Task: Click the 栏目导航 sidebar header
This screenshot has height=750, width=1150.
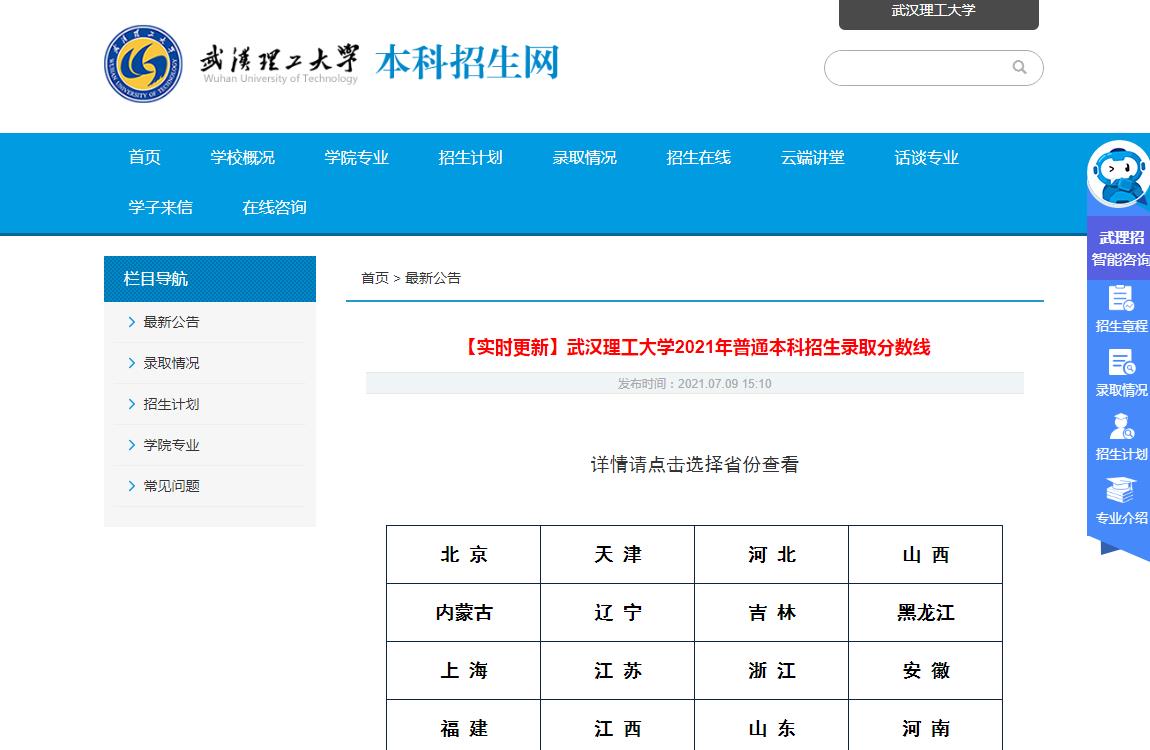Action: (x=210, y=279)
